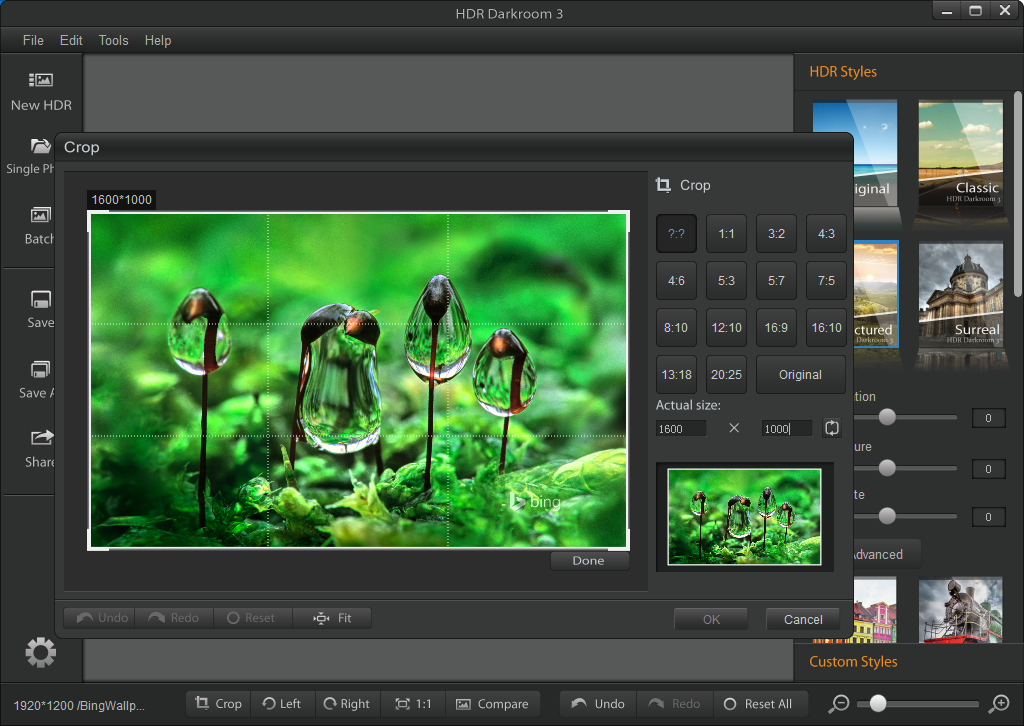Cancel the Crop dialog
Screen dimensions: 1024x726
pos(803,620)
